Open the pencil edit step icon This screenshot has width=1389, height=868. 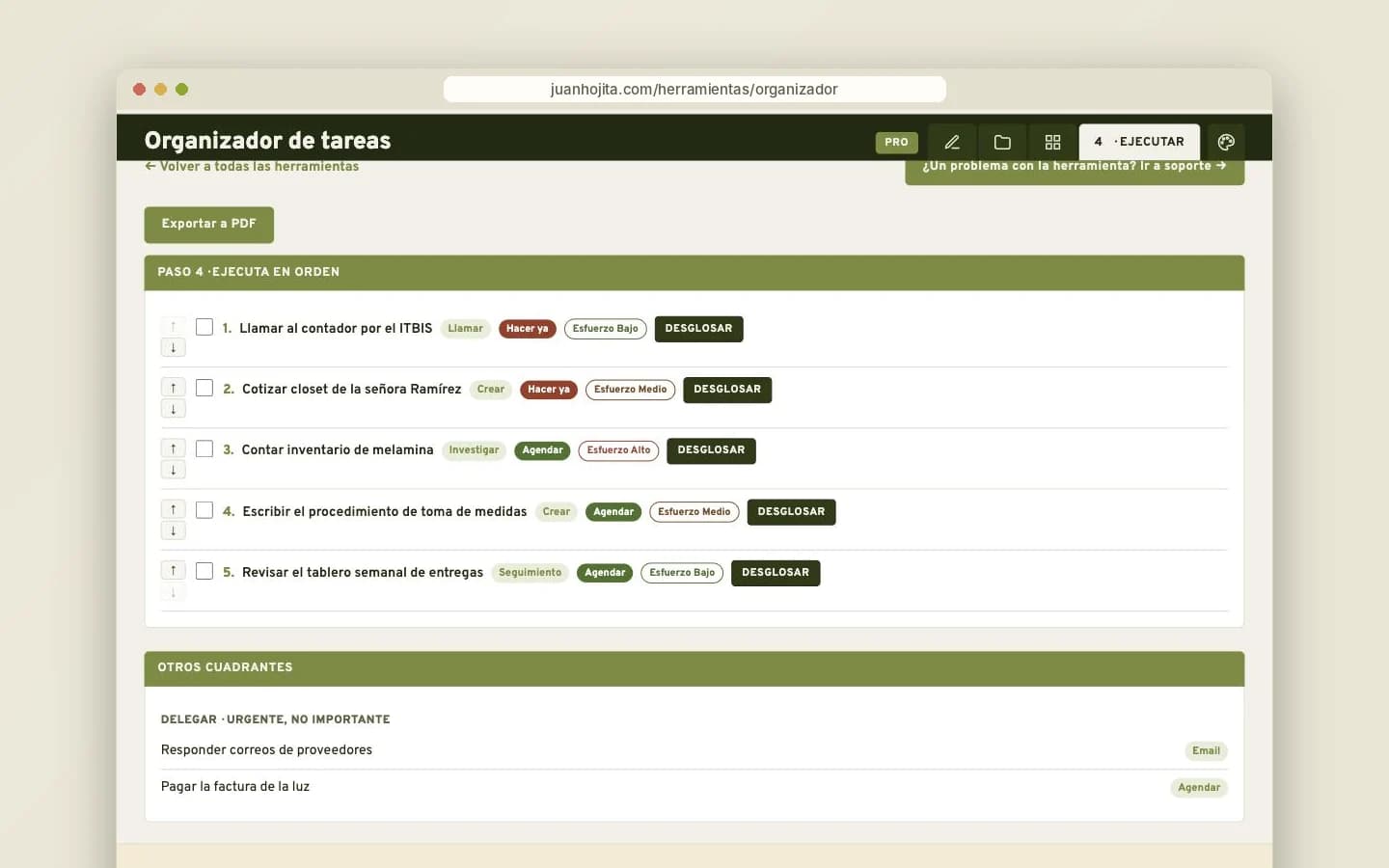[x=952, y=142]
